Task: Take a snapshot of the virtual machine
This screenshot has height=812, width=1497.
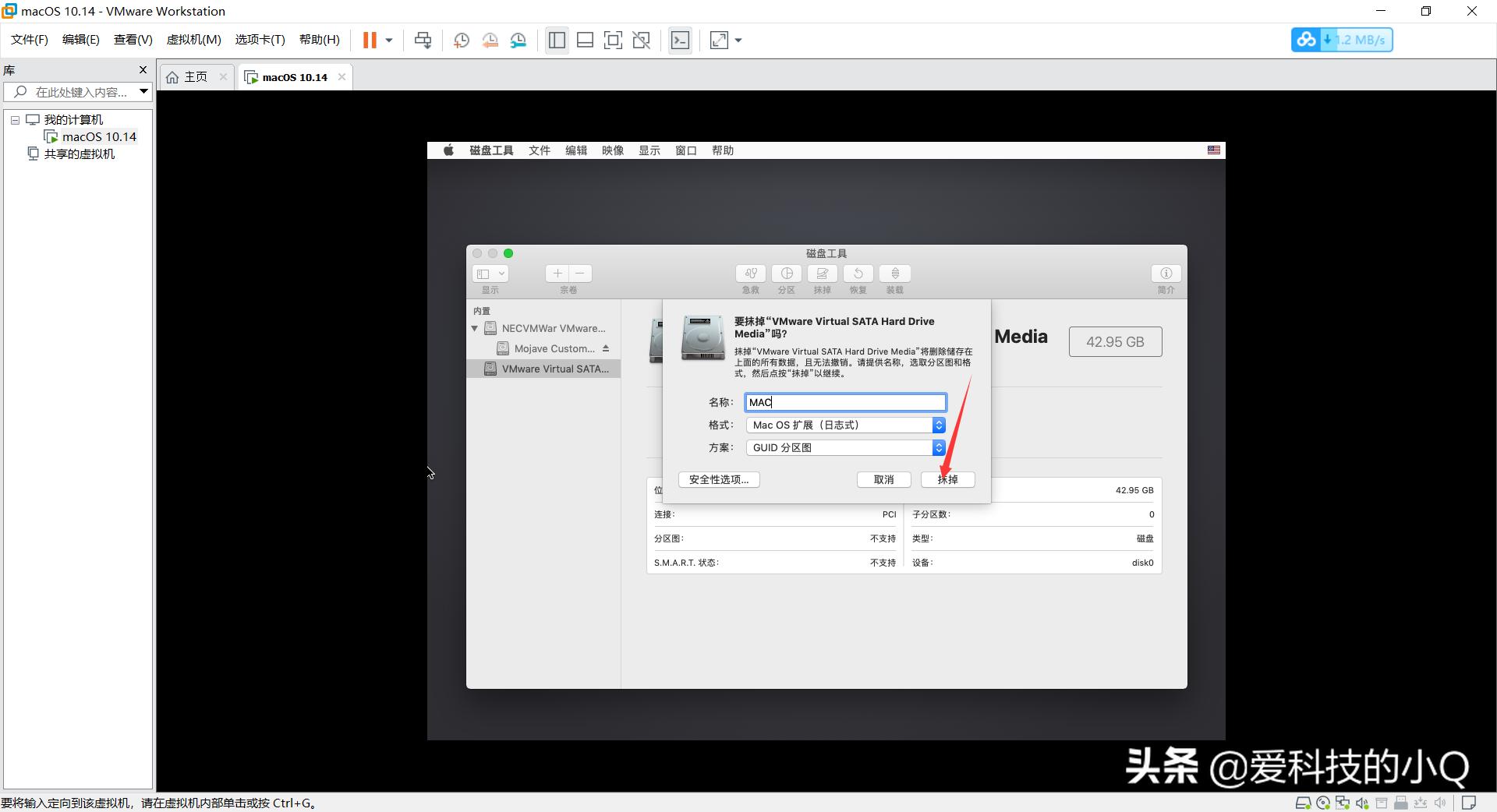Action: click(x=461, y=40)
